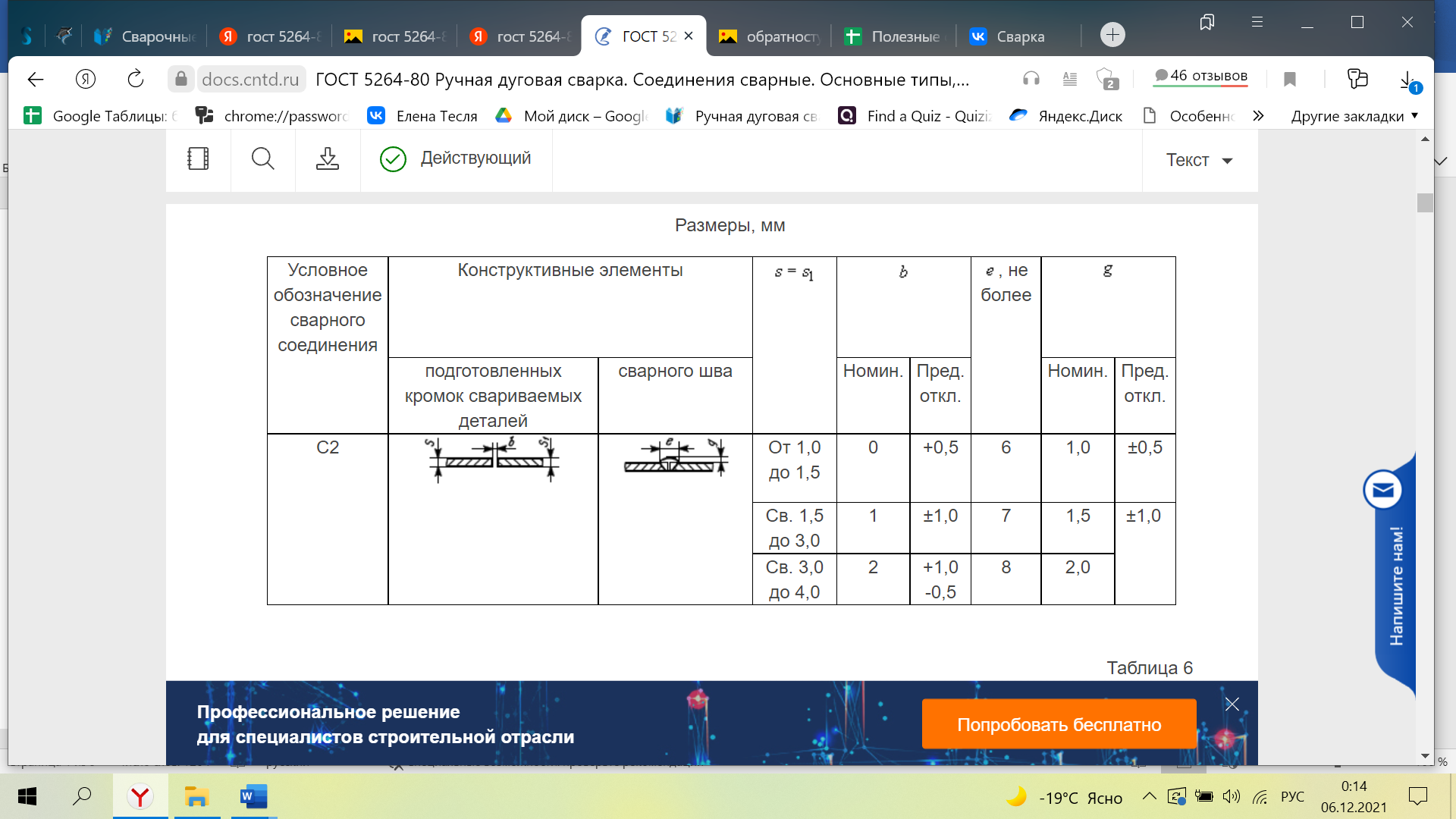
Task: Open the Яндекс.Диск bookmark
Action: pyautogui.click(x=1066, y=116)
